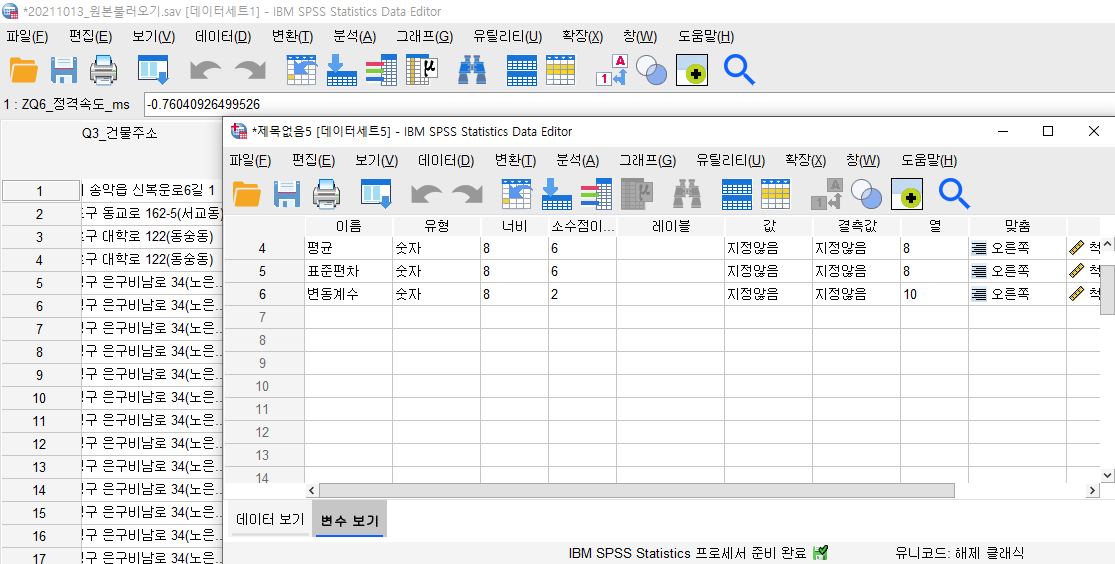
Task: Search magnifier in 제목없음5 window toolbar
Action: pos(954,193)
